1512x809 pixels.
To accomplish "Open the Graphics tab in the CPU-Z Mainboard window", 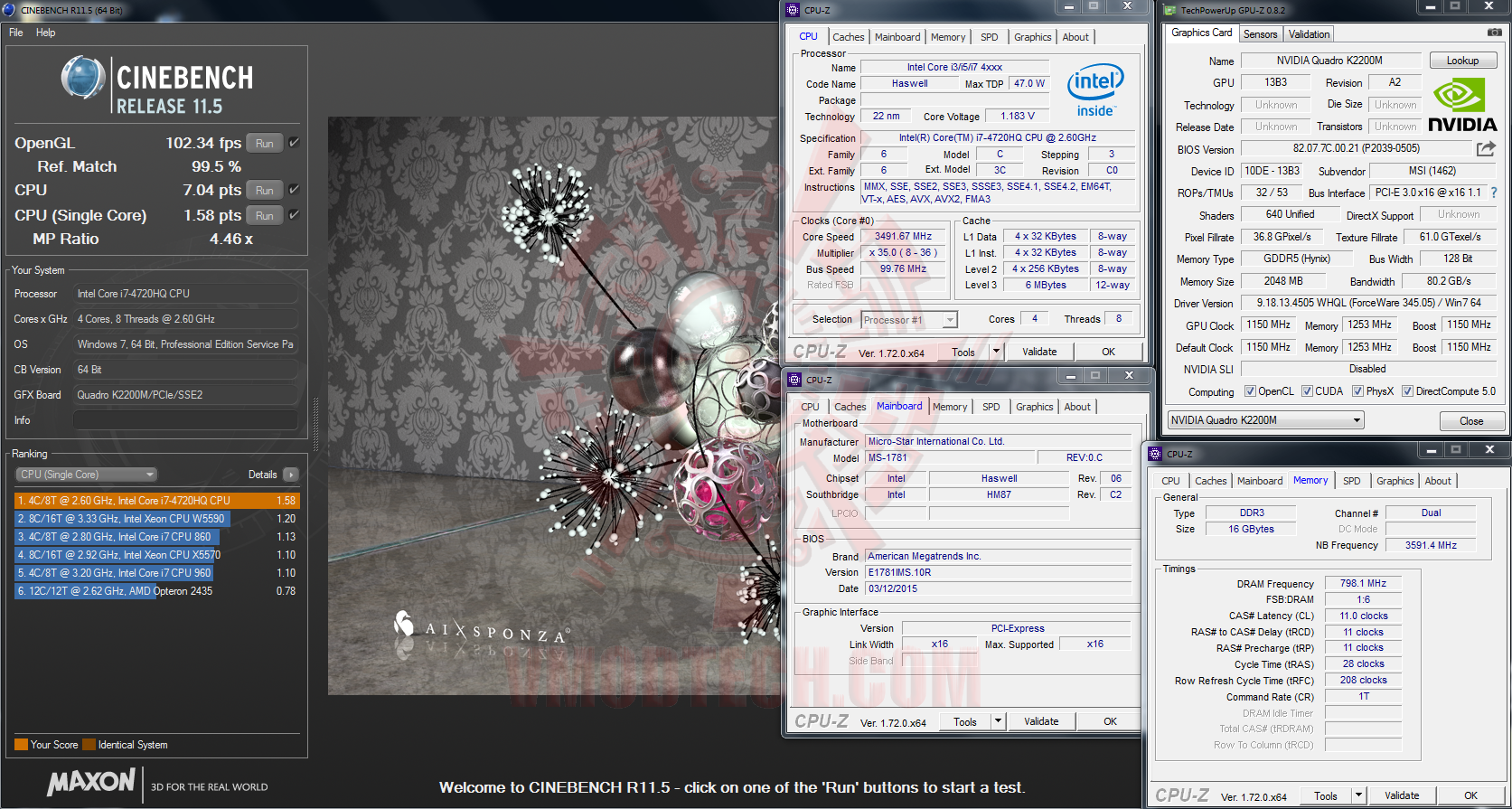I will (1035, 407).
